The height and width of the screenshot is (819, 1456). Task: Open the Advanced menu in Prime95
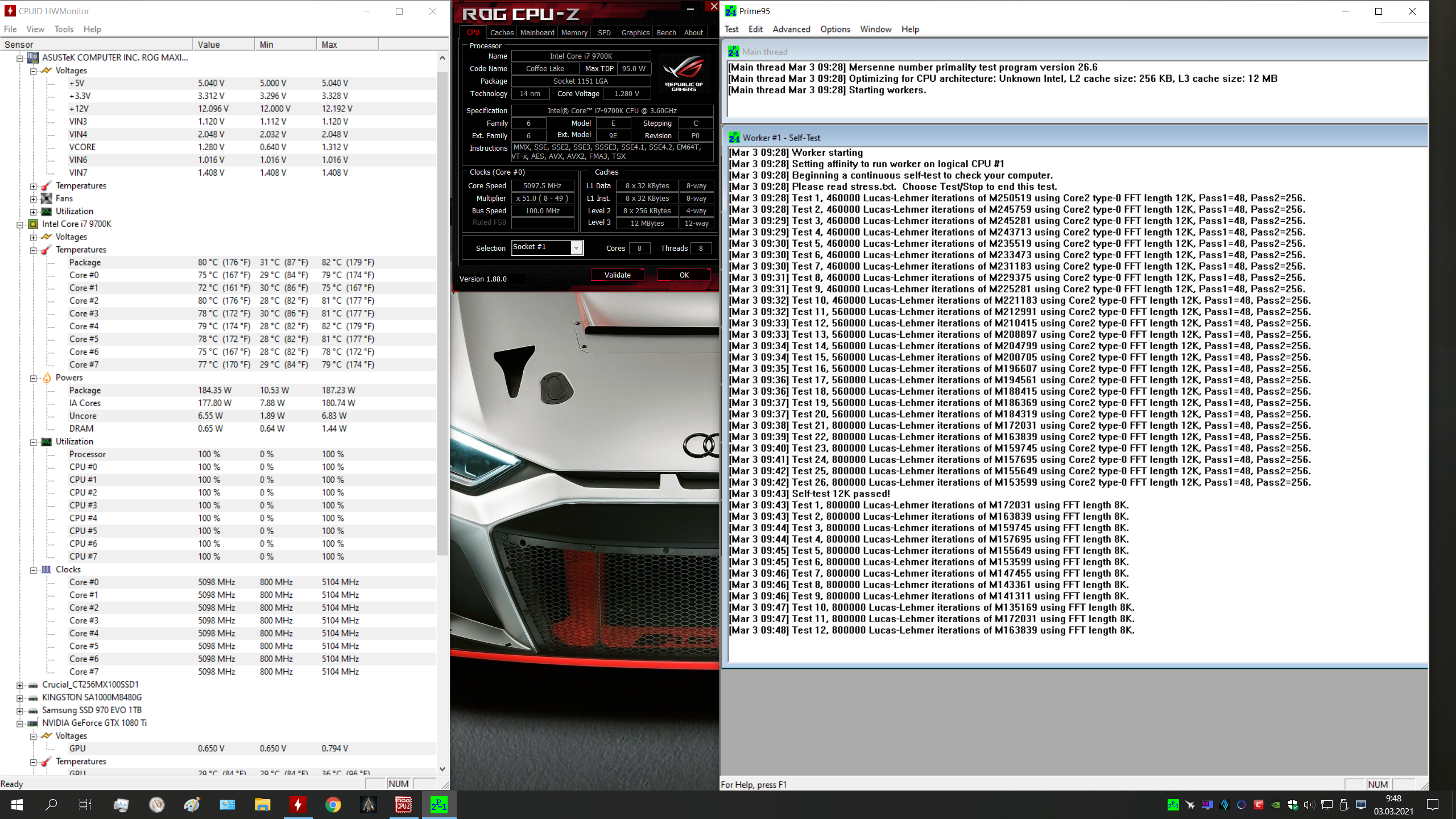click(x=791, y=29)
